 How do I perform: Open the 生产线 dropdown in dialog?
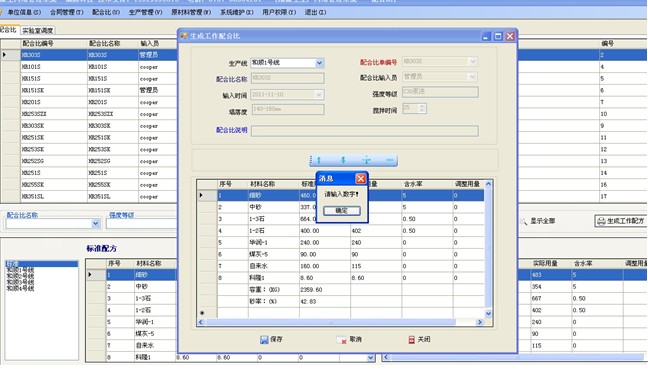(319, 63)
